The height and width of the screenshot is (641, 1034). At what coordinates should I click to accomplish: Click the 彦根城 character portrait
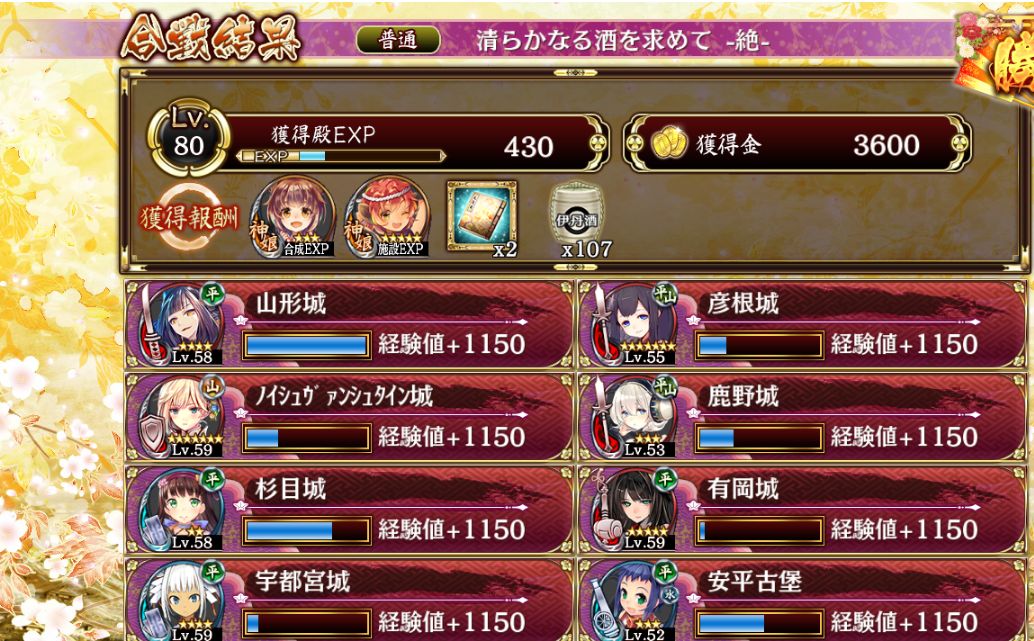pos(634,324)
